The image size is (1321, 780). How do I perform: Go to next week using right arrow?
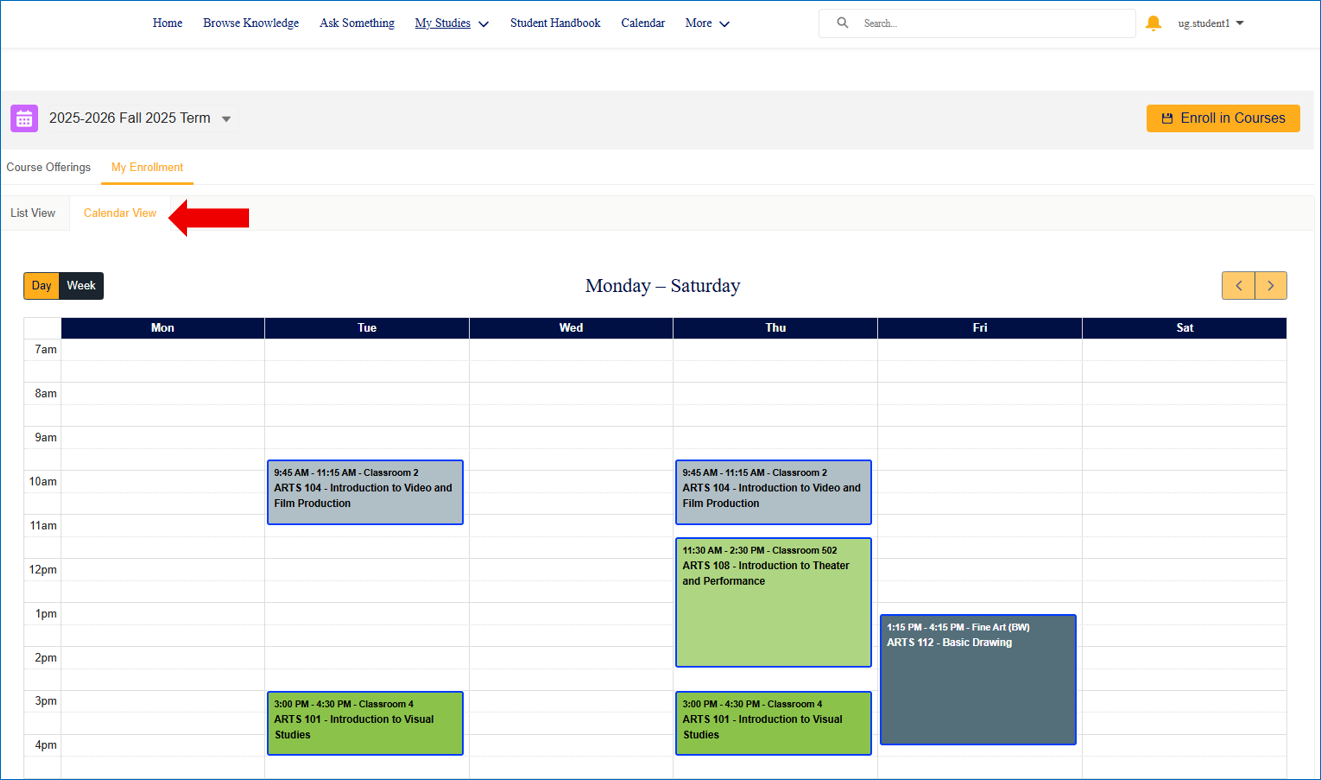(x=1271, y=286)
